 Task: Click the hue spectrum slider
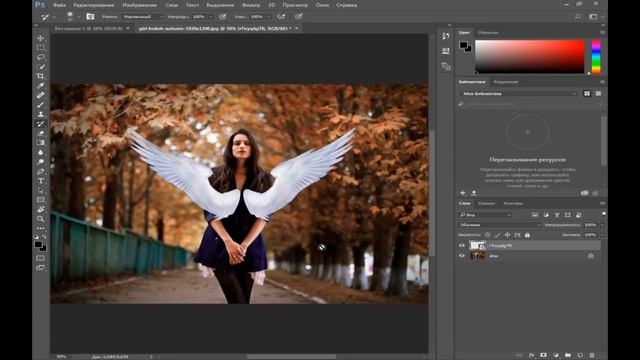click(596, 57)
